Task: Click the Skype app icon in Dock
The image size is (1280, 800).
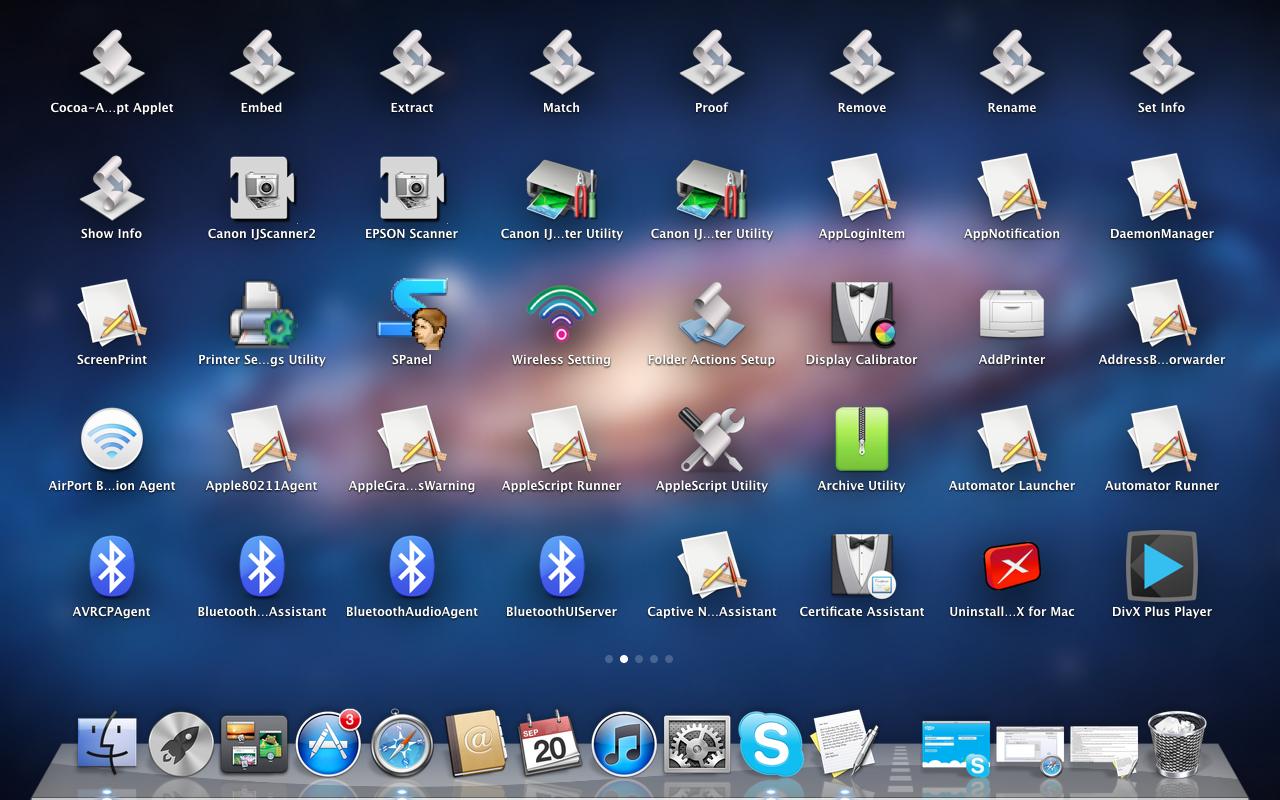Action: [770, 745]
